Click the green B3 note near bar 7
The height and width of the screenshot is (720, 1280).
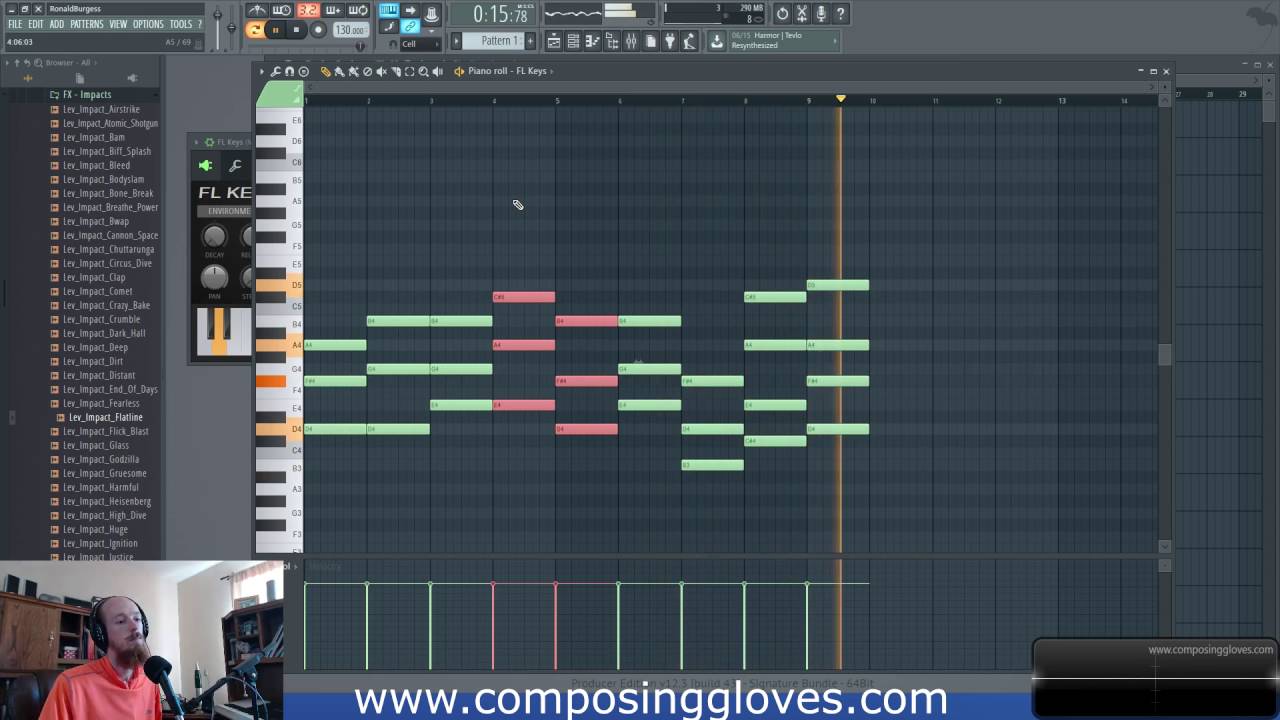pos(712,465)
